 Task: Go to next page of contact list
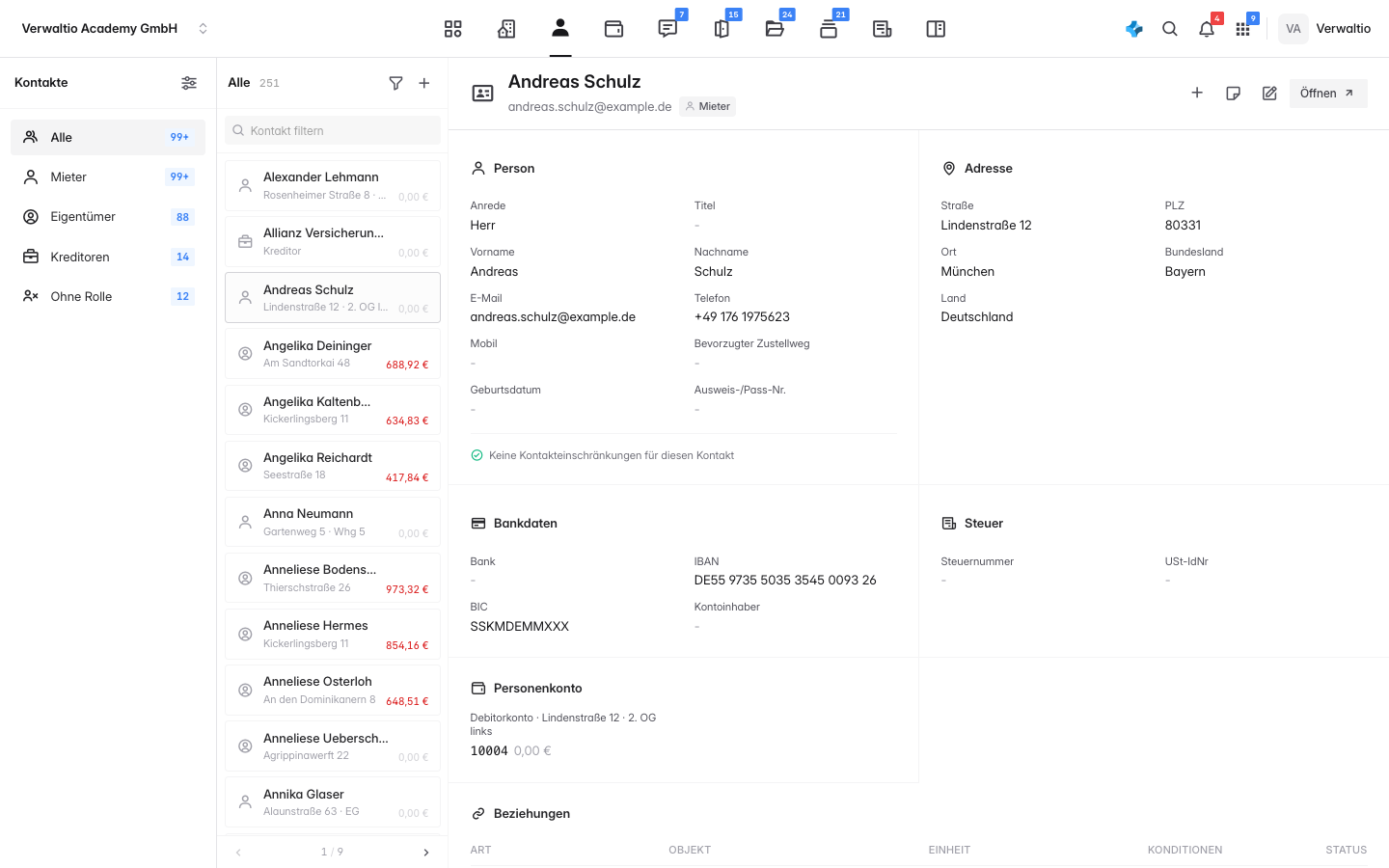(x=426, y=853)
